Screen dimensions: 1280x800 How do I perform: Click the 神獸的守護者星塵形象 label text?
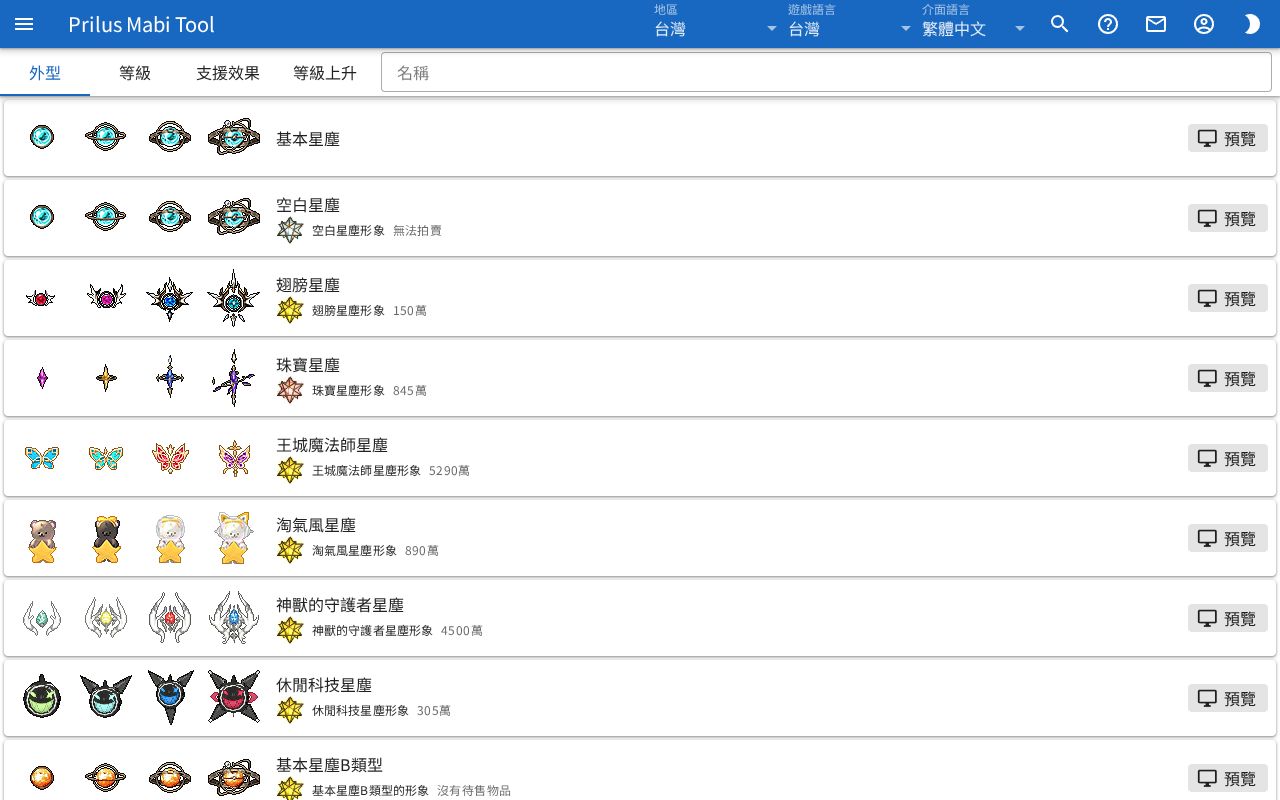[372, 630]
